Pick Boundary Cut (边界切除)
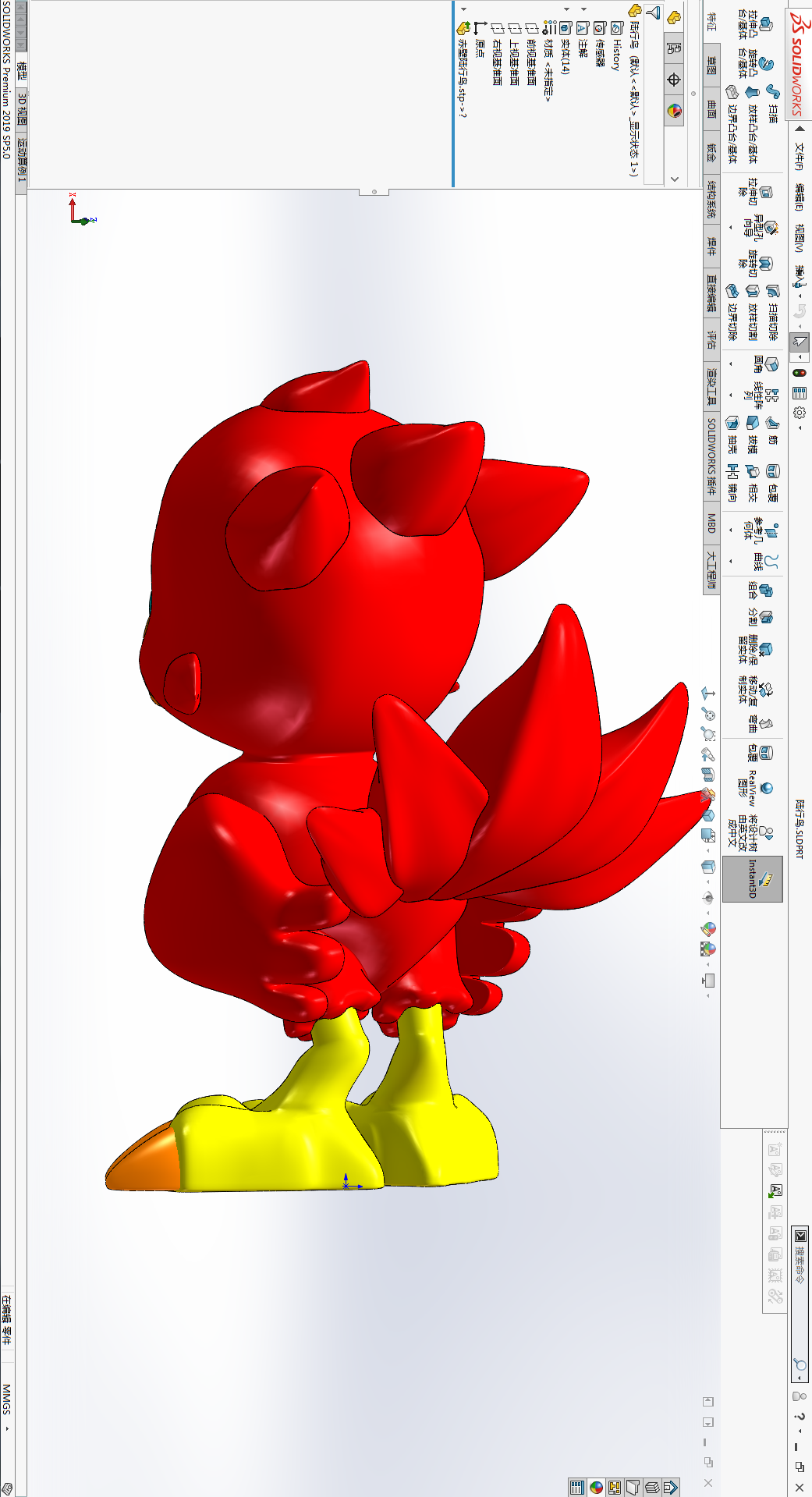Screen dimensions: 812x1497 pyautogui.click(x=732, y=312)
